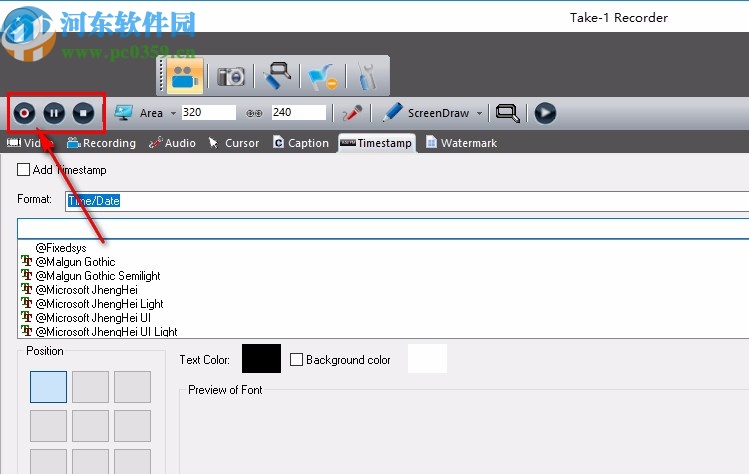Click the zoom magnifier icon beside ScreenDraw

[x=508, y=113]
